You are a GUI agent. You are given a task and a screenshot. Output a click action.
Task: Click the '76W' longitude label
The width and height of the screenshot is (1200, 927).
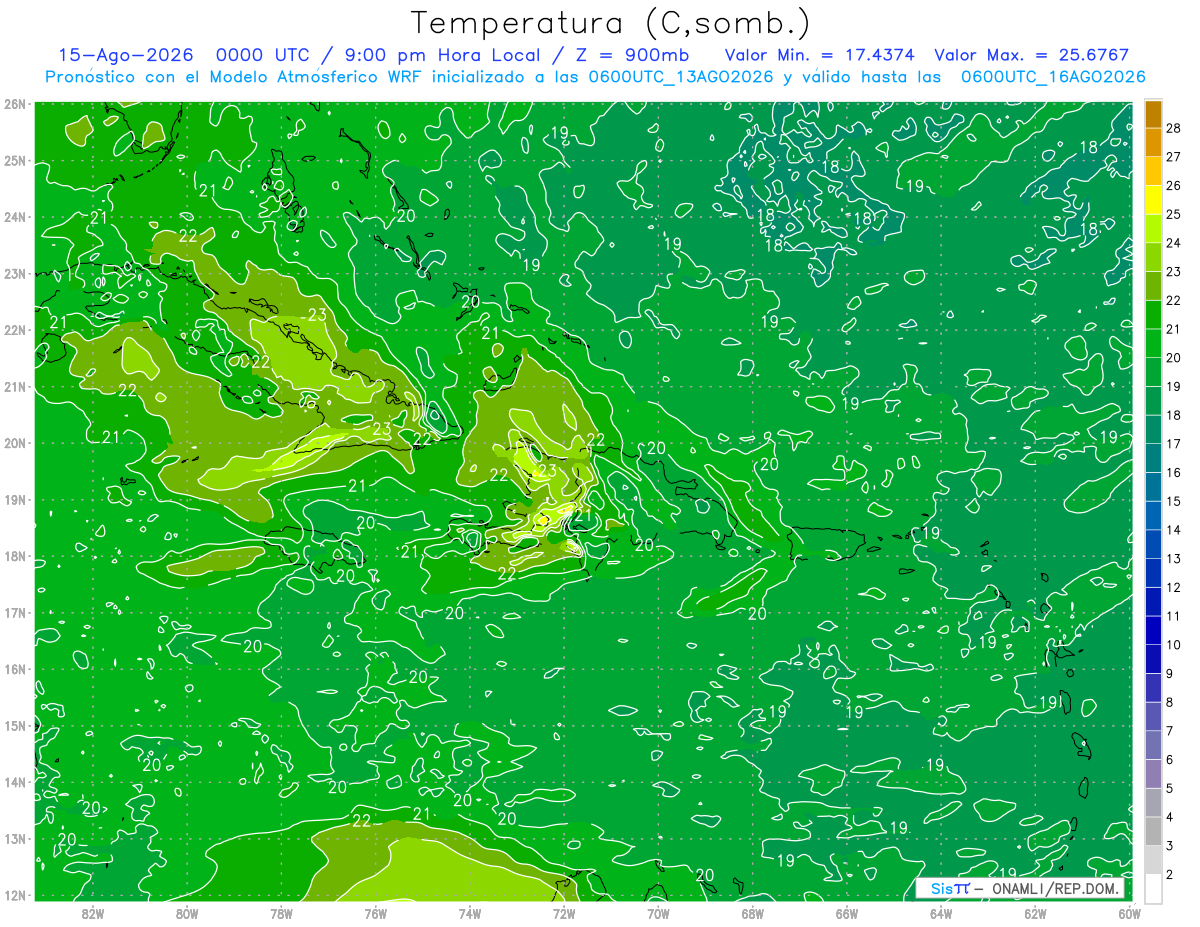pos(375,913)
